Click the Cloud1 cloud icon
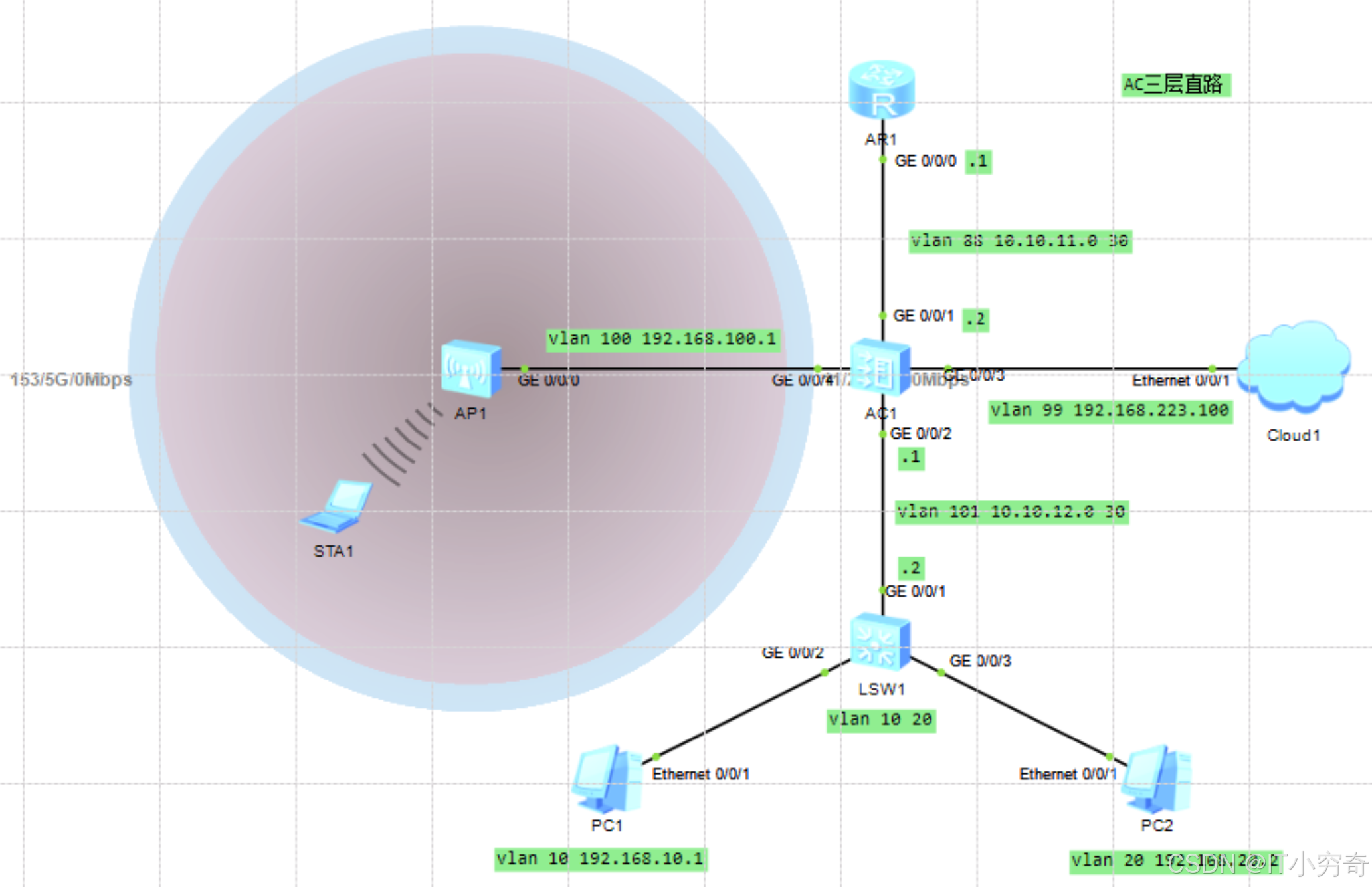Viewport: 1372px width, 887px height. [x=1294, y=365]
